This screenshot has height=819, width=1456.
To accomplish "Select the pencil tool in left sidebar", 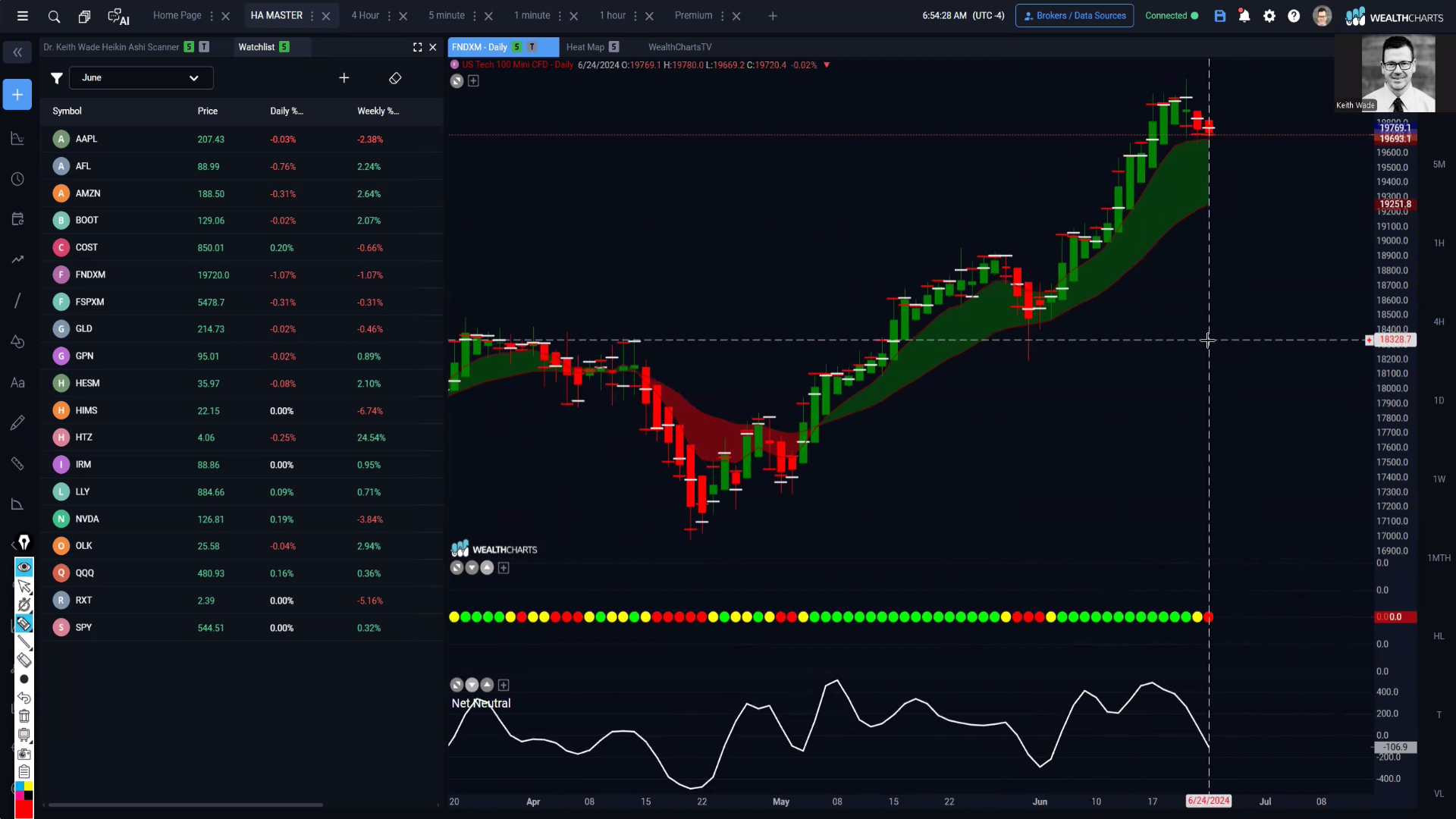I will (17, 422).
